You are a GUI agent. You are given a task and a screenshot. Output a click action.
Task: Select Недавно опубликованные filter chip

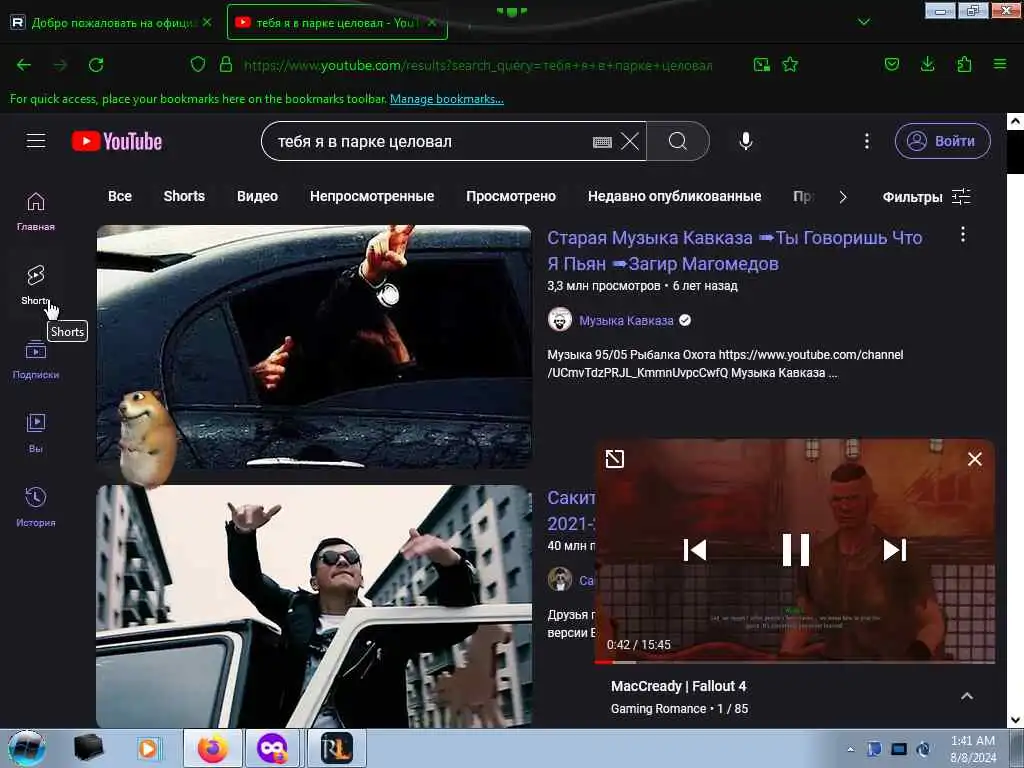(675, 196)
